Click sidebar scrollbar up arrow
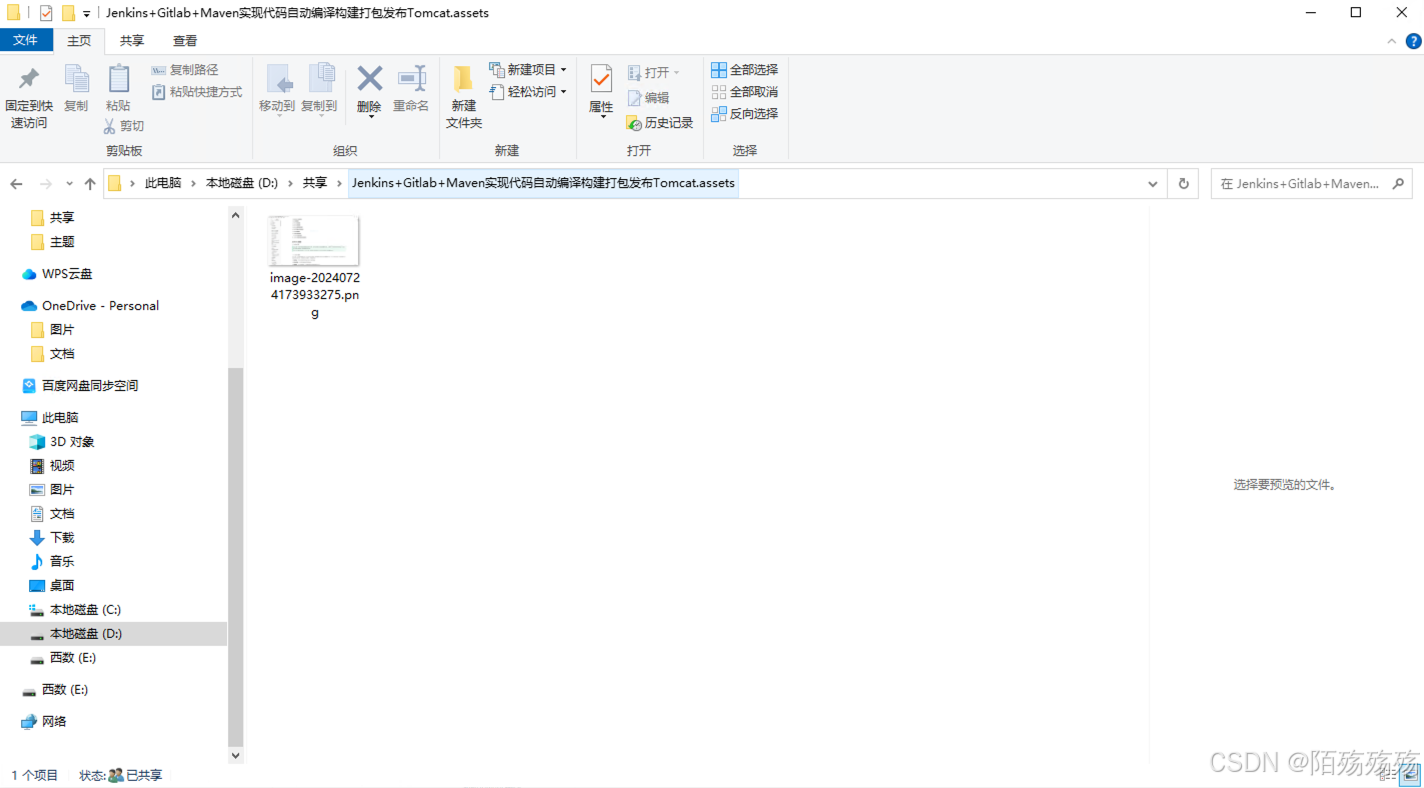This screenshot has height=788, width=1424. coord(236,214)
